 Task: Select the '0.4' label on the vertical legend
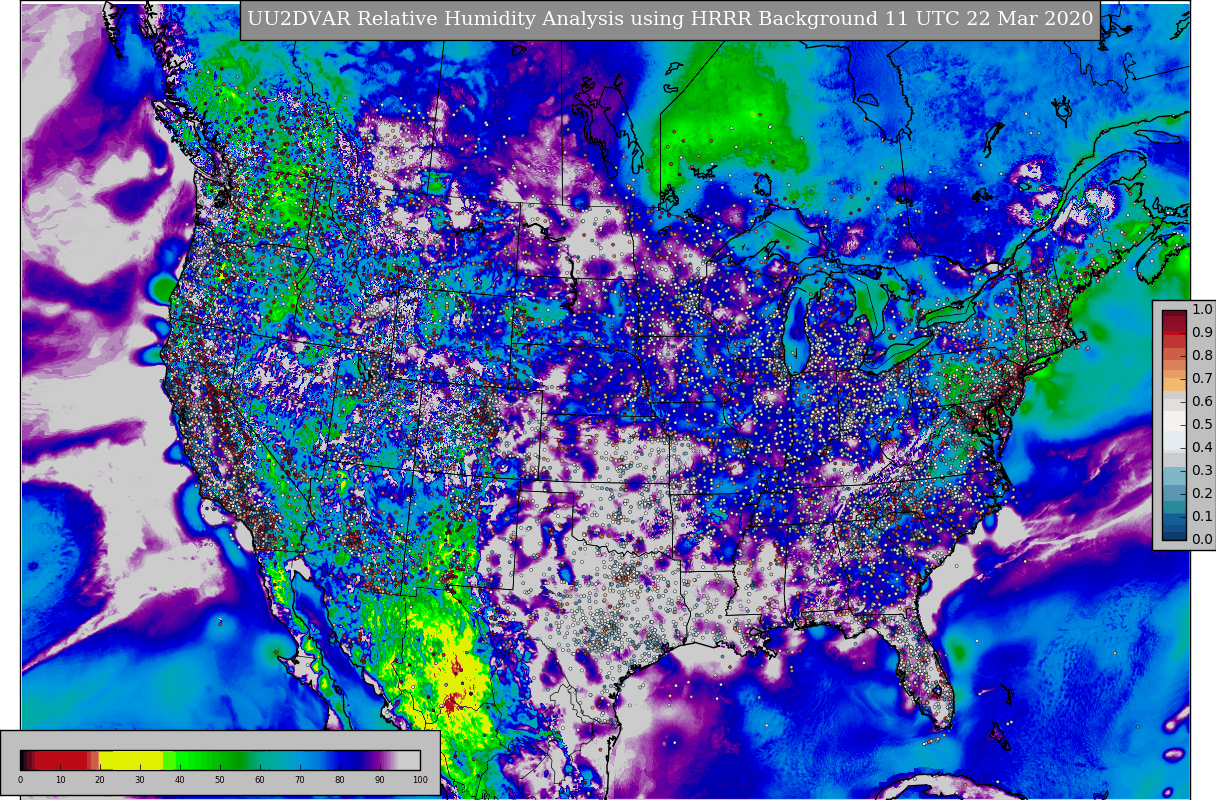(1202, 448)
